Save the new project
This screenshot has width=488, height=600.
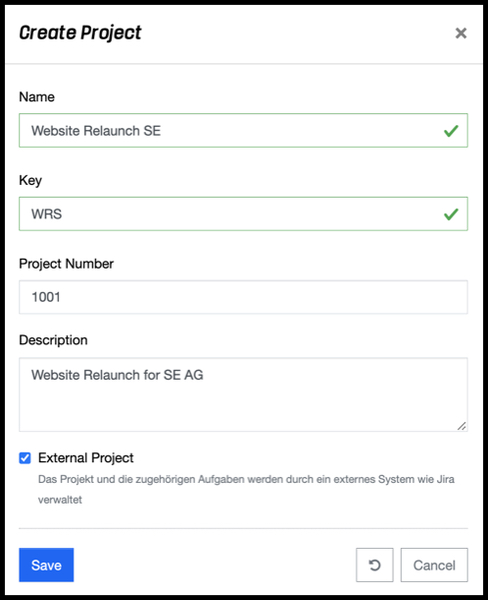pyautogui.click(x=46, y=565)
